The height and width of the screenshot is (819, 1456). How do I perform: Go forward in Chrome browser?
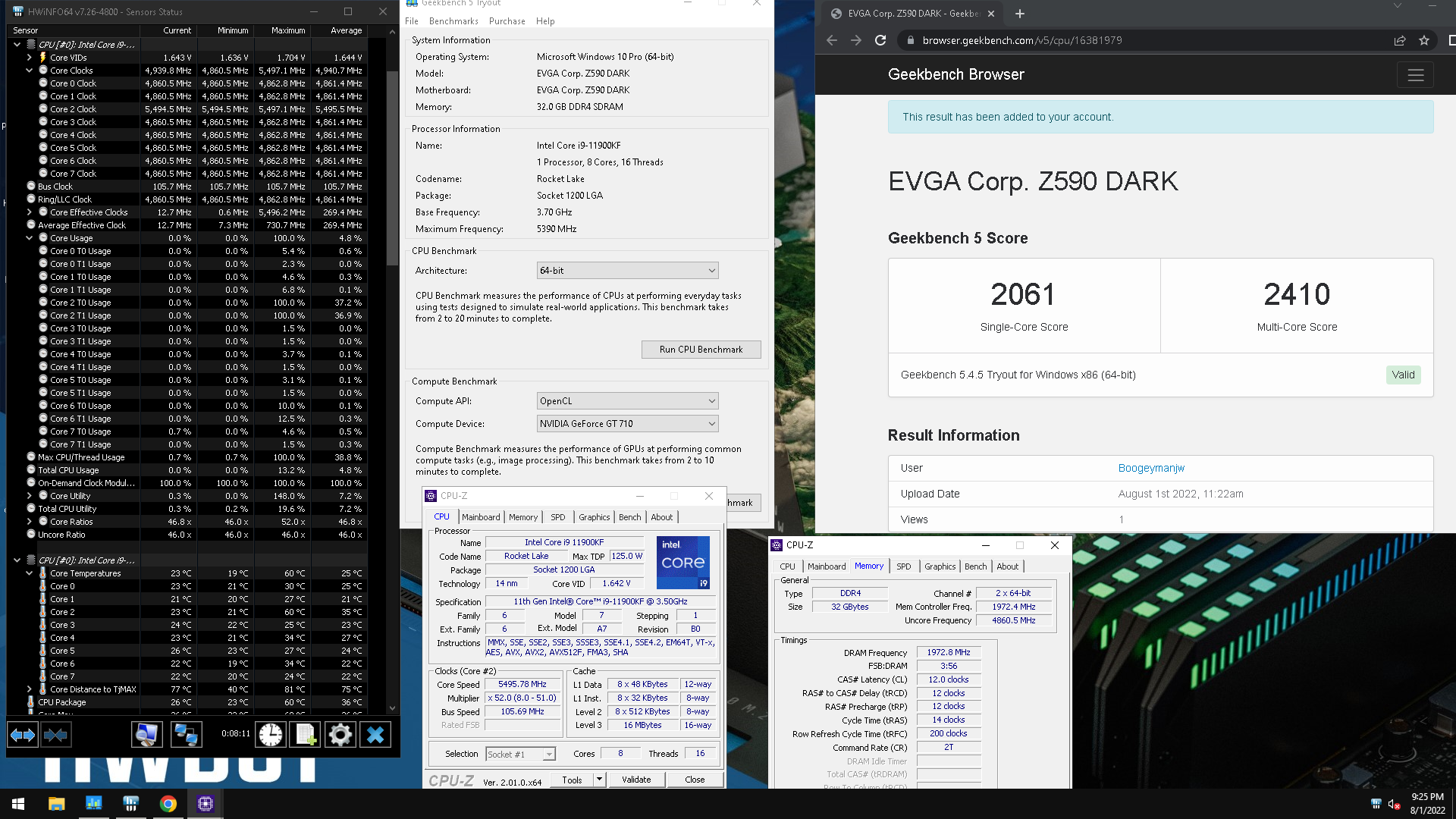856,40
